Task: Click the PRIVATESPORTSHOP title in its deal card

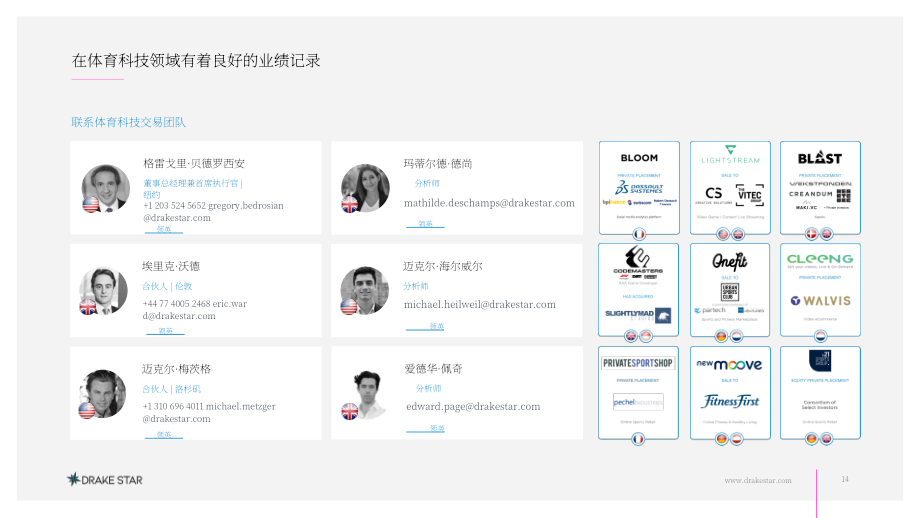Action: coord(638,363)
